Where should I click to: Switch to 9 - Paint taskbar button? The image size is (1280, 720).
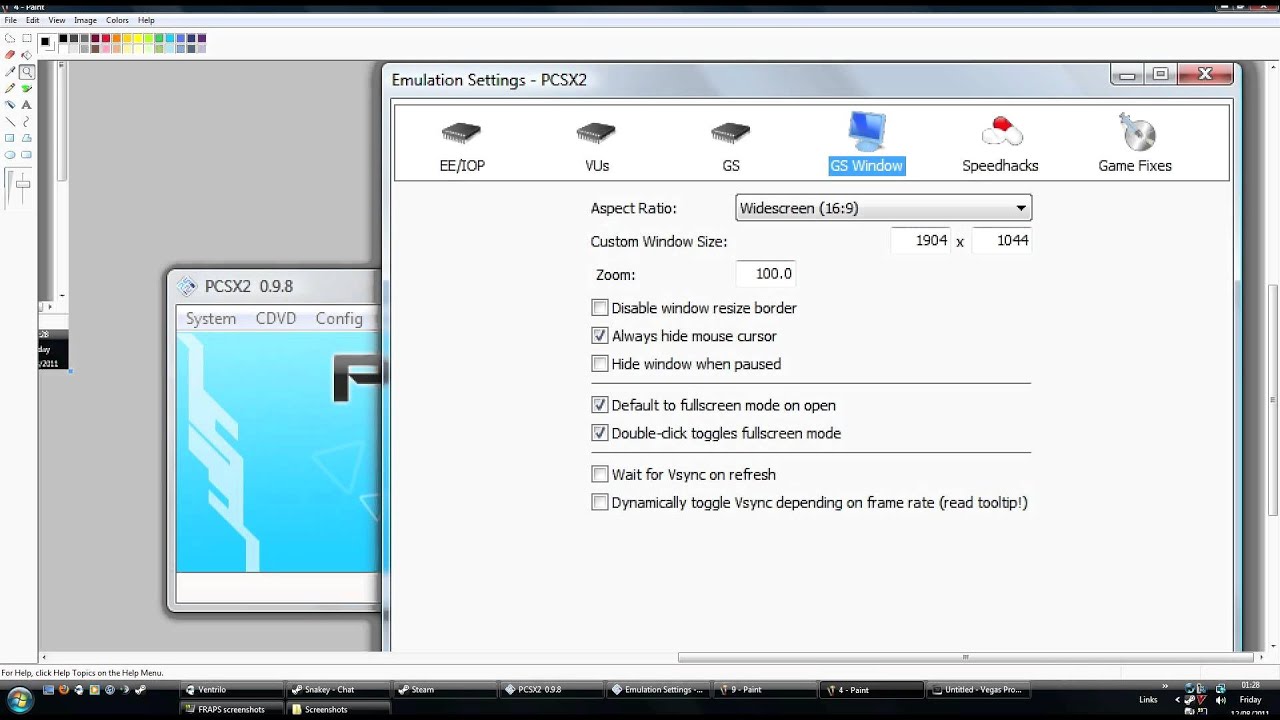(766, 689)
